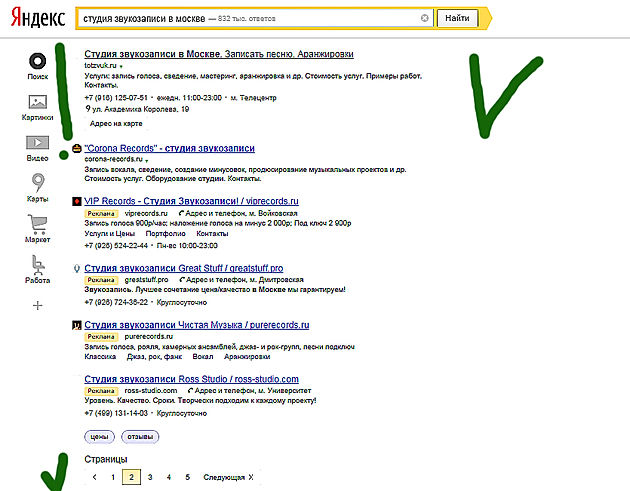
Task: Click the map pin next to ул. Академика Королева
Action: [x=88, y=109]
